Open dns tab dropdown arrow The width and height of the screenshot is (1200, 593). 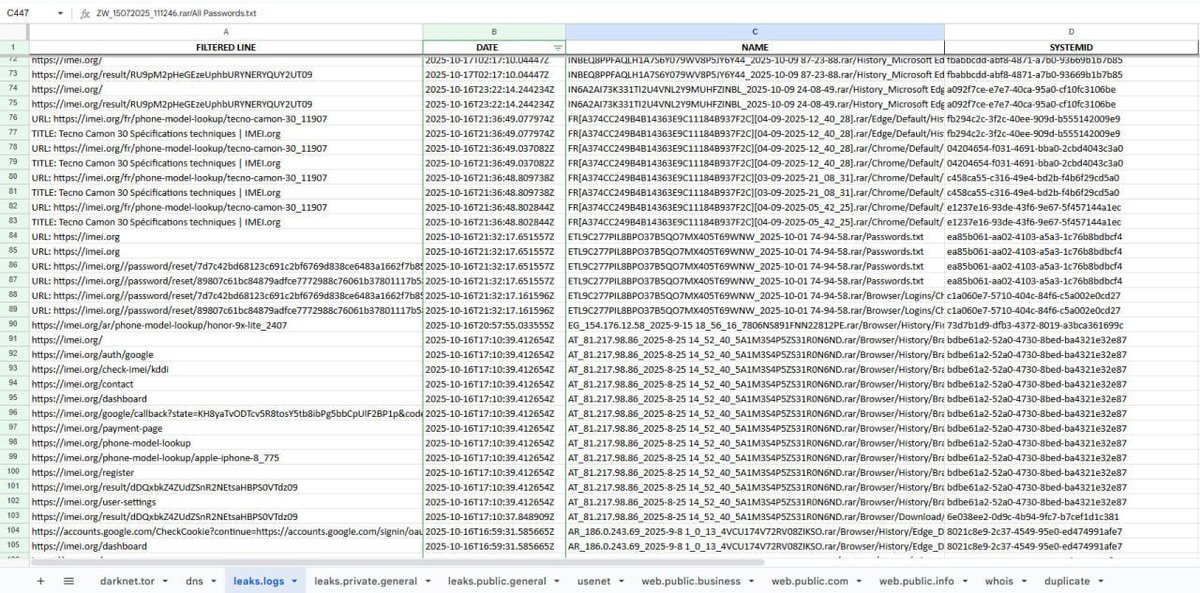pos(214,581)
